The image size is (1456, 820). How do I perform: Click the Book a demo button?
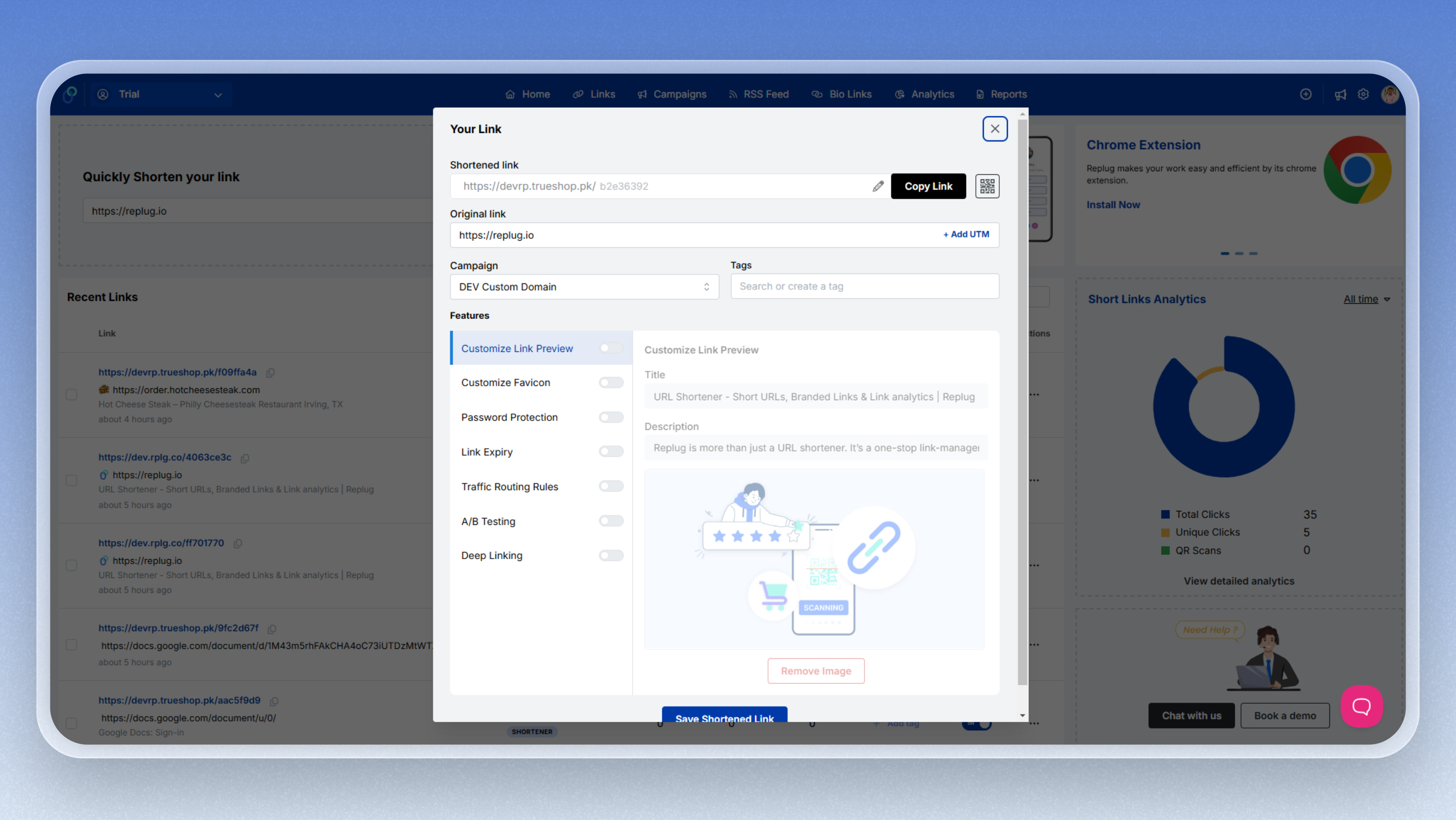1285,715
